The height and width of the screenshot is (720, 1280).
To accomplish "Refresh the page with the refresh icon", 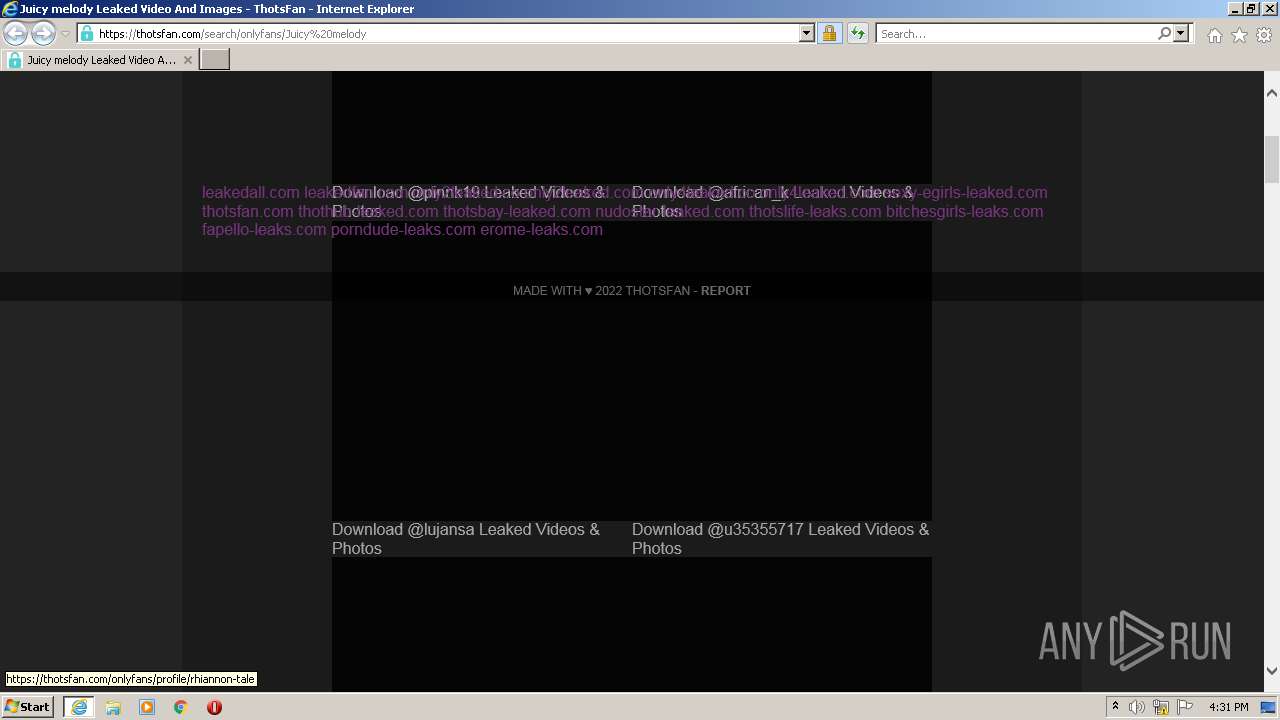I will point(858,33).
